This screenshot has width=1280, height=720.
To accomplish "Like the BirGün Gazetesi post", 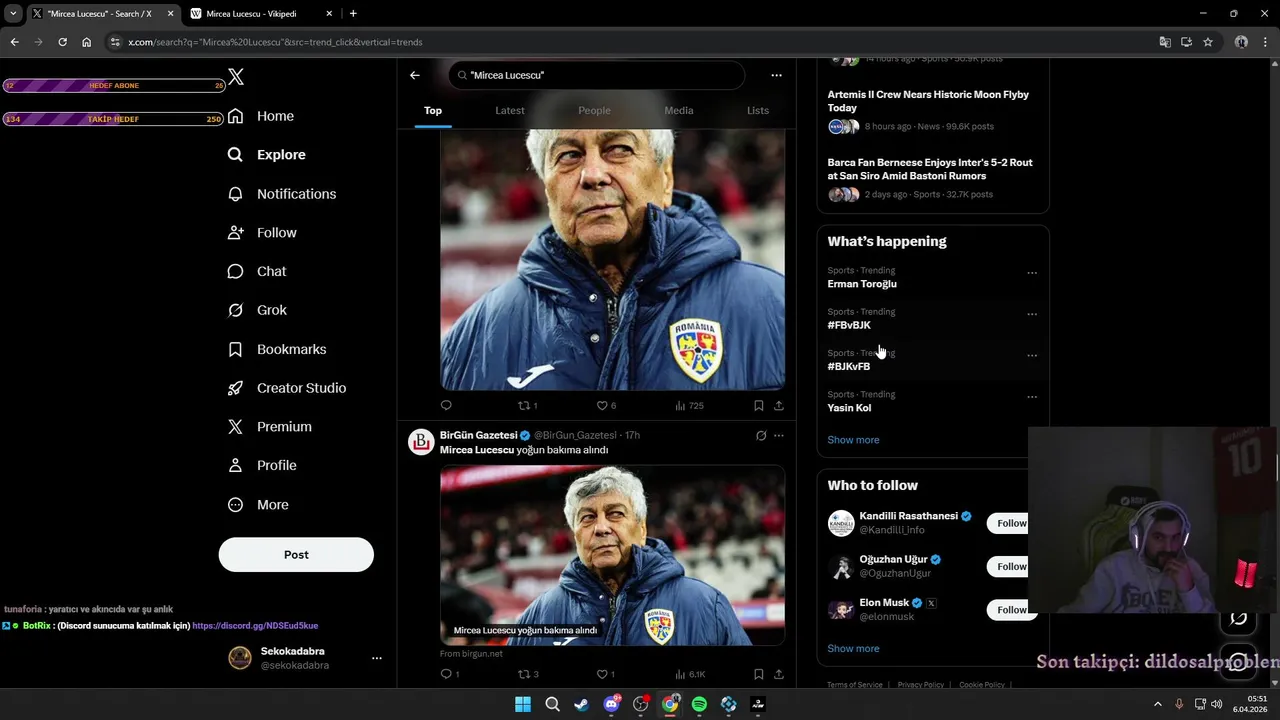I will (606, 674).
